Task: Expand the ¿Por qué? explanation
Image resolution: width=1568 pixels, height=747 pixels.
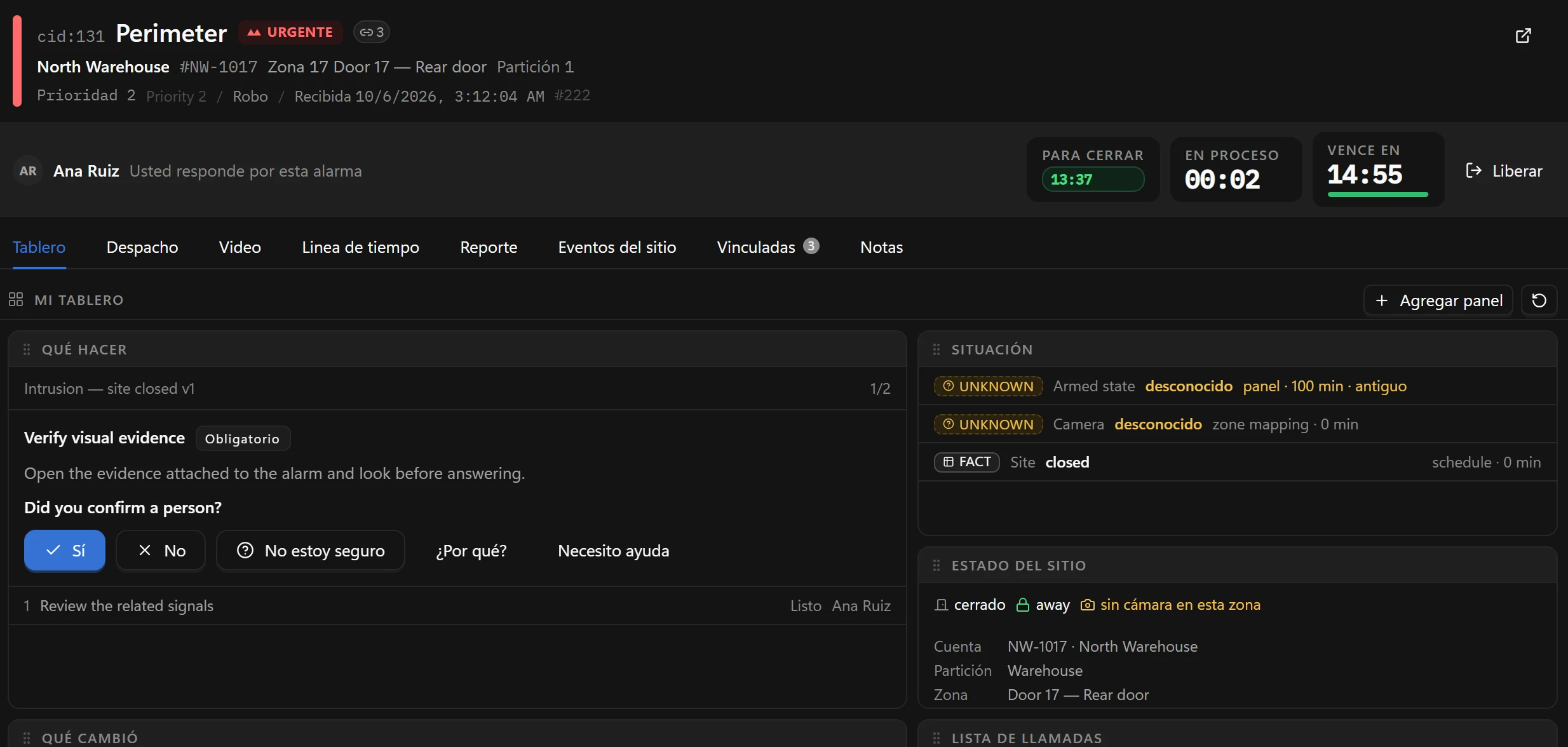Action: (471, 551)
